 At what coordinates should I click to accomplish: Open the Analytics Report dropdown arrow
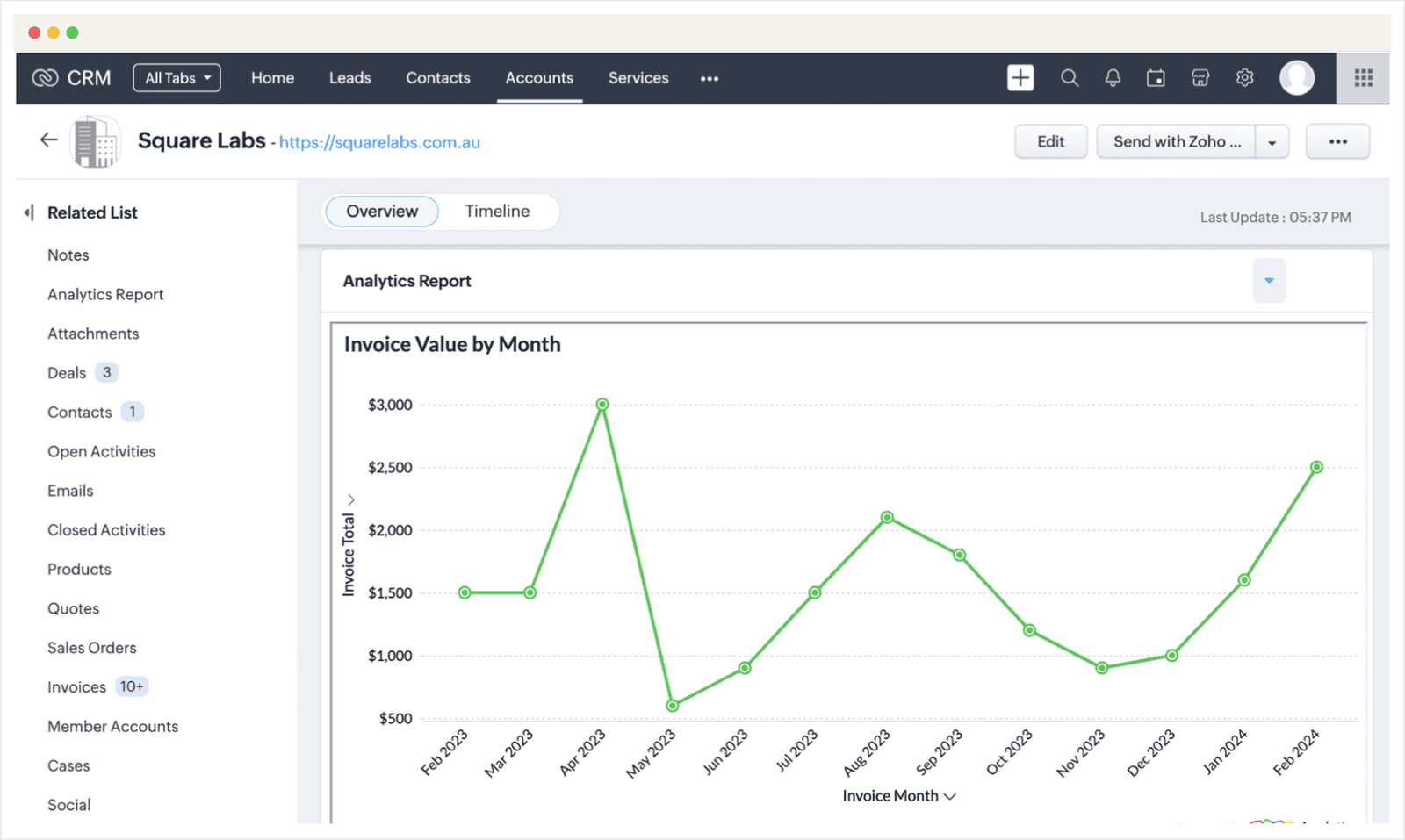tap(1269, 281)
